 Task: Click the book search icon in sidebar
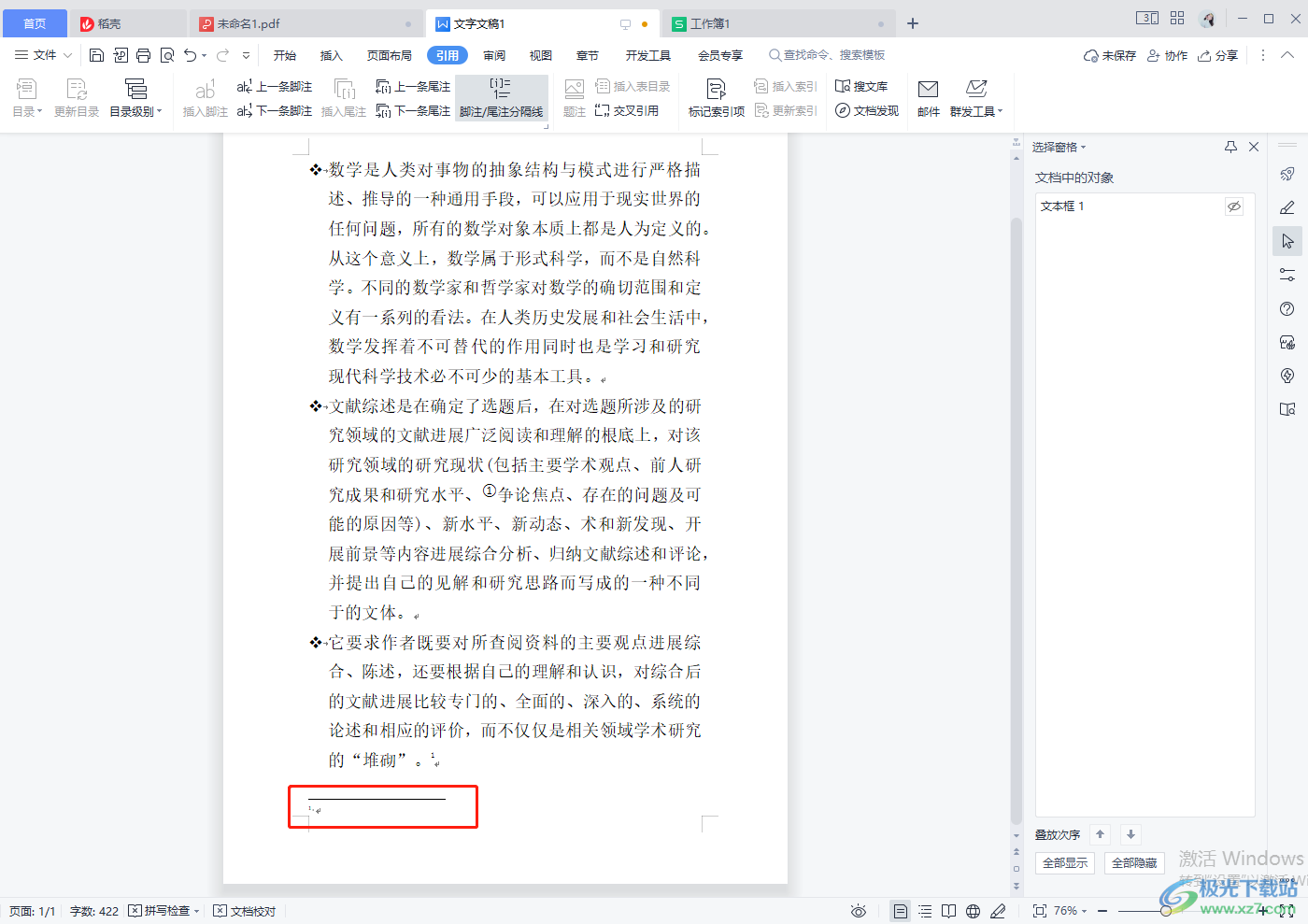[1287, 409]
